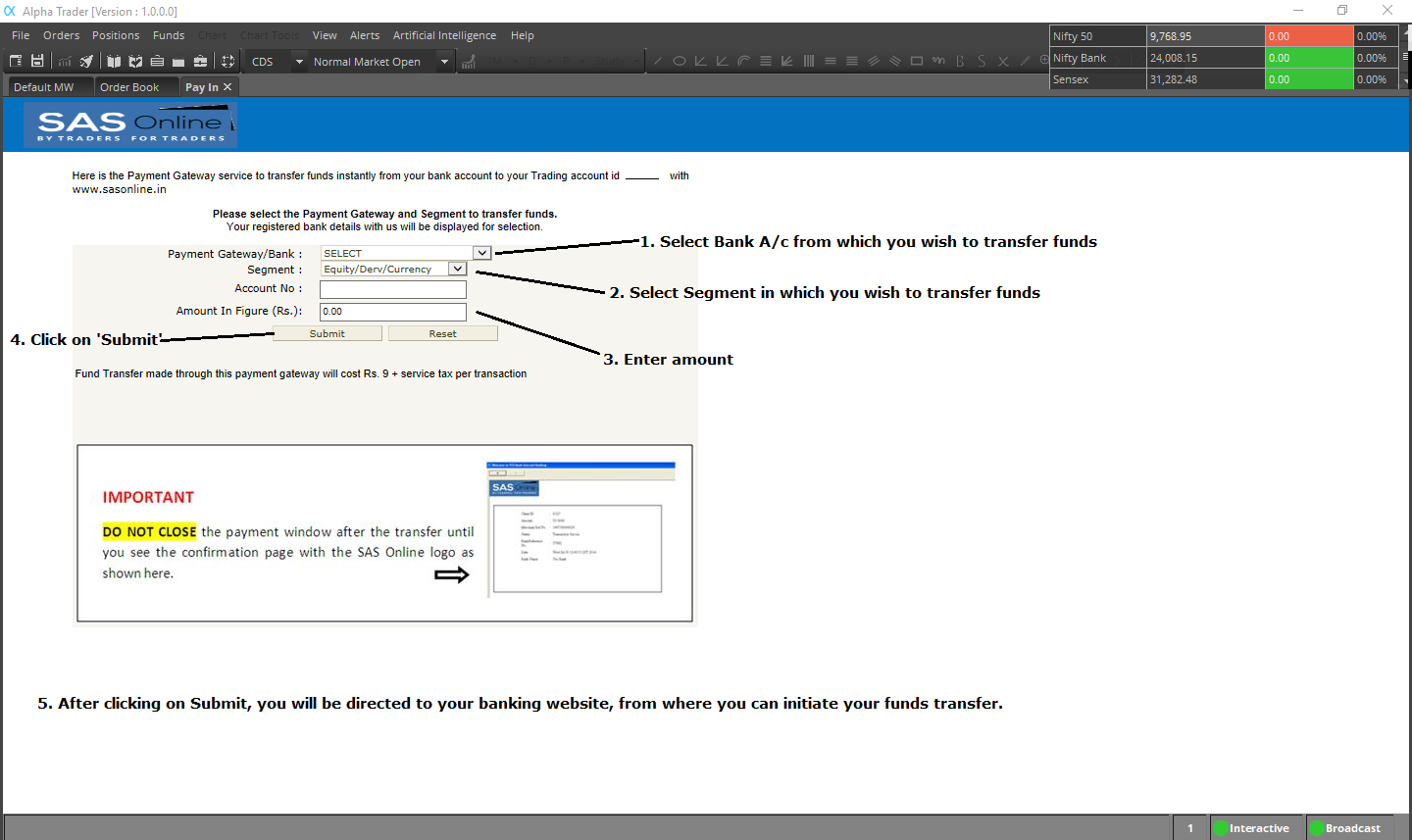Click the red Nifty 50 change cell
The image size is (1412, 840).
point(1309,36)
